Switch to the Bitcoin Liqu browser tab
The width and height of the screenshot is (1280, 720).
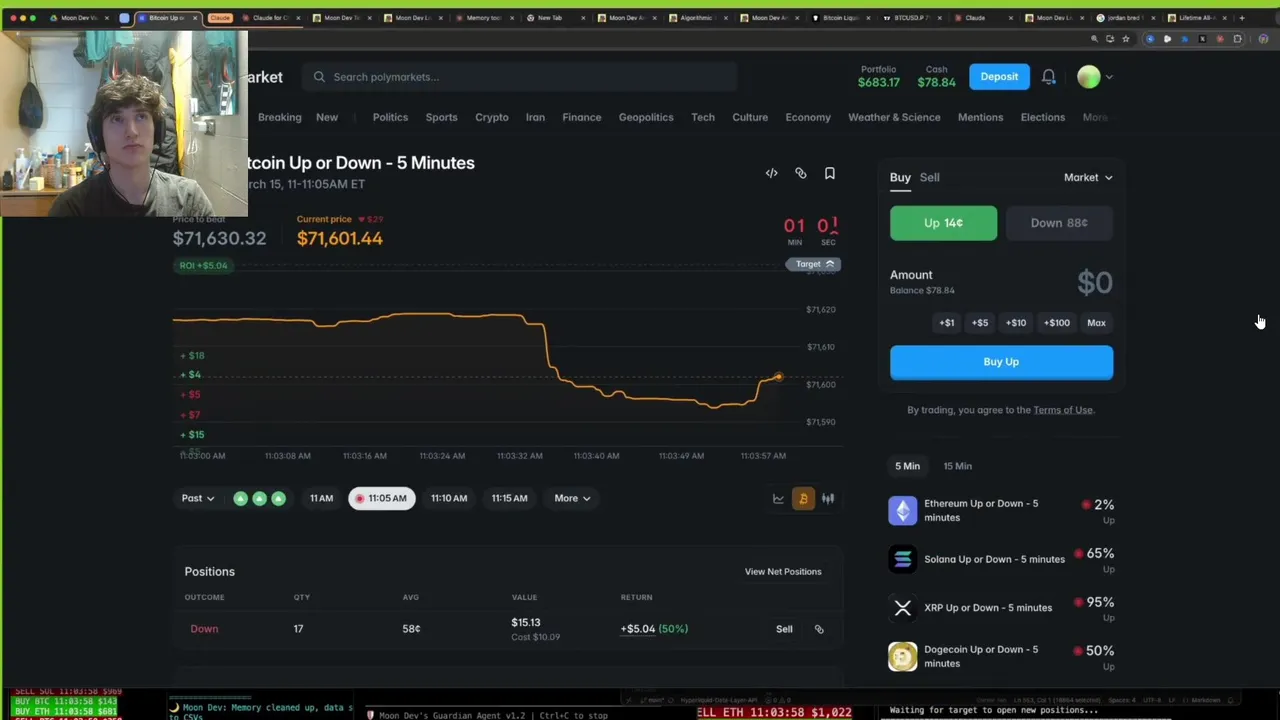(x=840, y=18)
